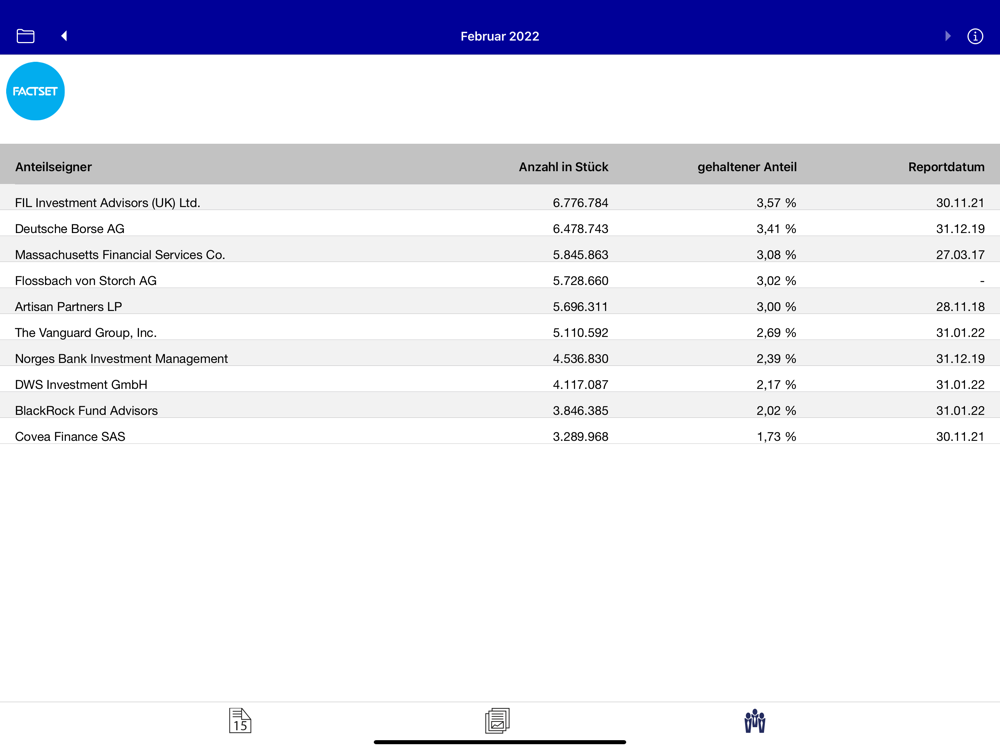Click share count 6.478.743
This screenshot has width=1000, height=750.
click(x=580, y=228)
